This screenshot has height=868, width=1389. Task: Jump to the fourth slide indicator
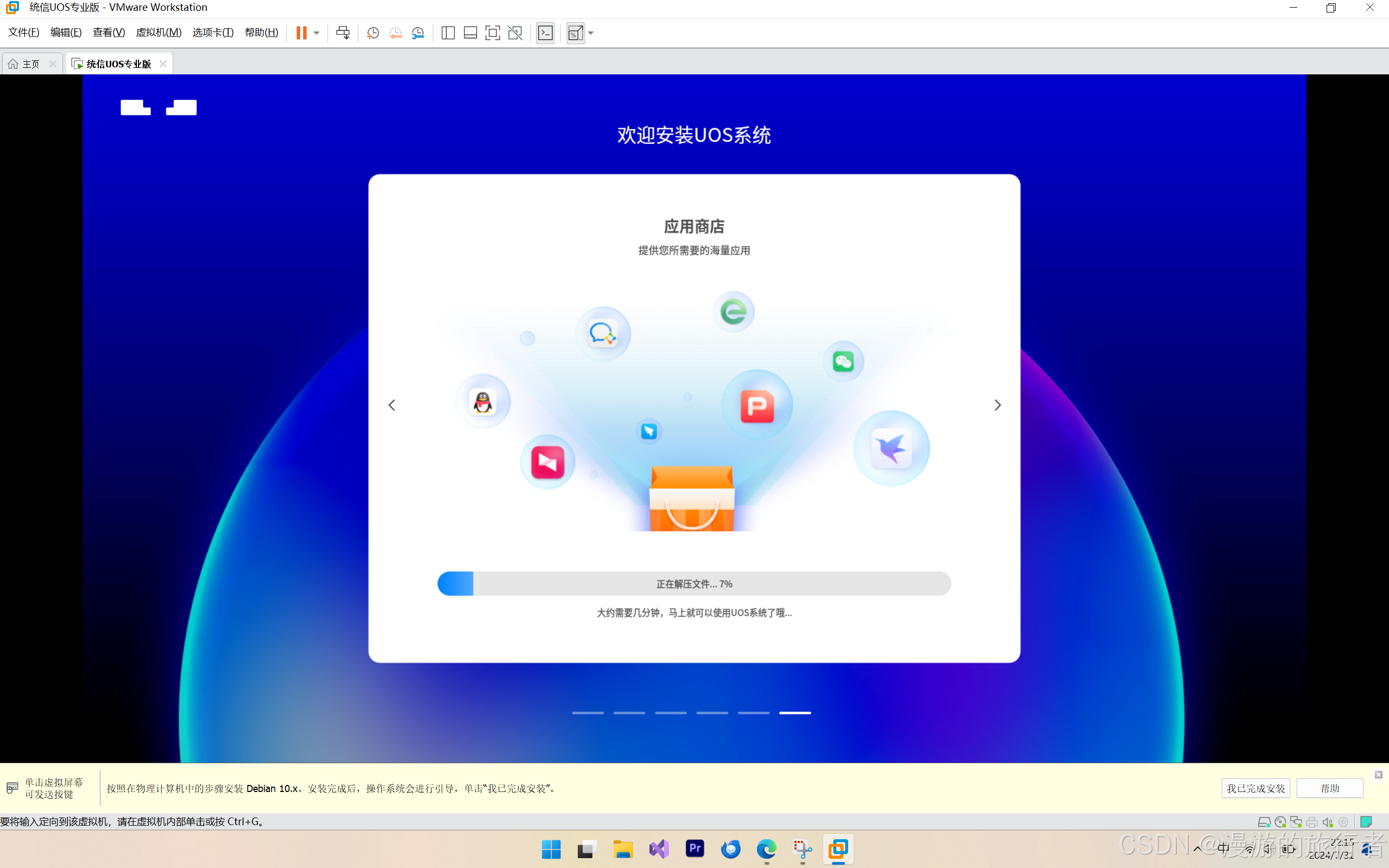712,713
